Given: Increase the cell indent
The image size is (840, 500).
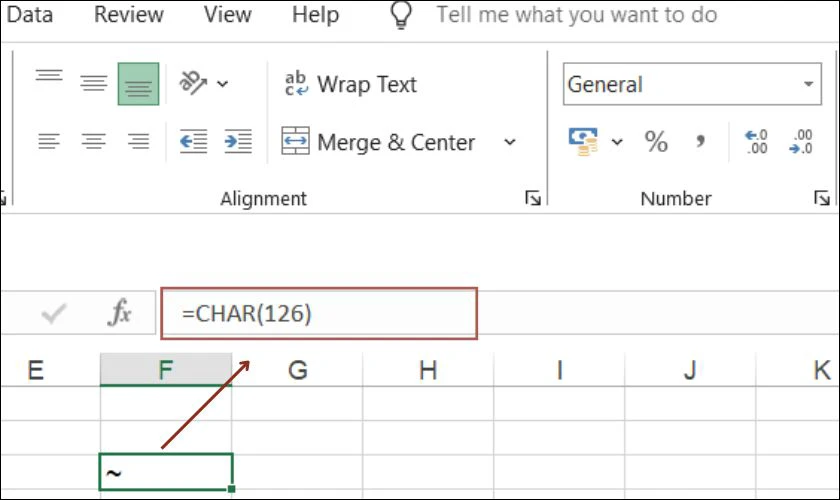Looking at the screenshot, I should (x=238, y=141).
